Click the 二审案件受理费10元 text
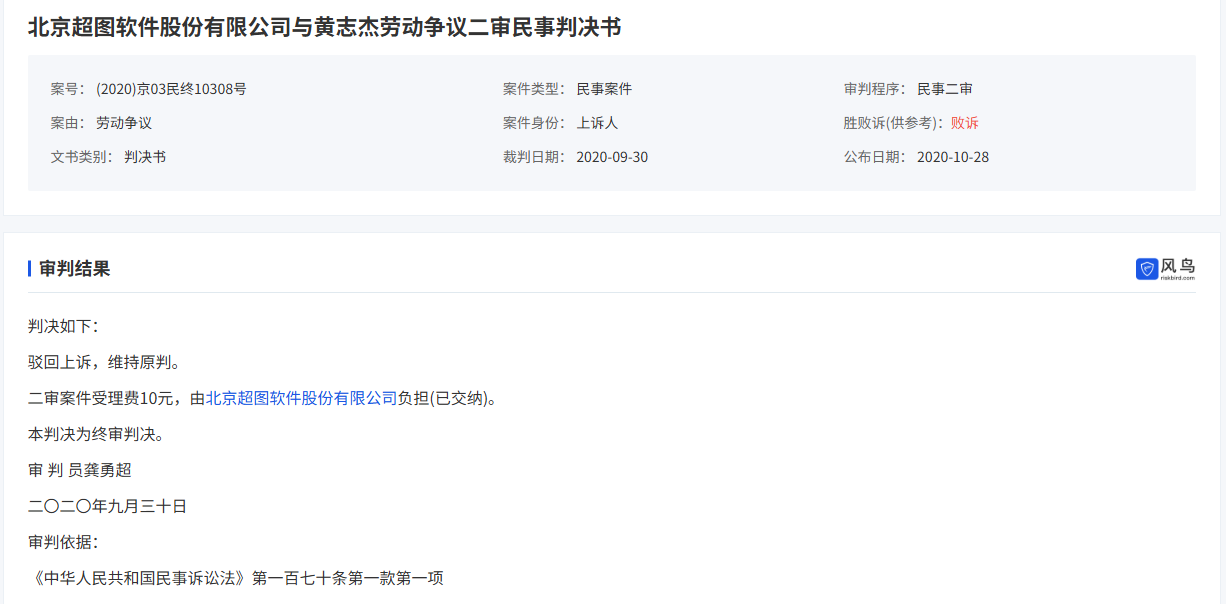Viewport: 1226px width, 604px height. click(x=100, y=398)
